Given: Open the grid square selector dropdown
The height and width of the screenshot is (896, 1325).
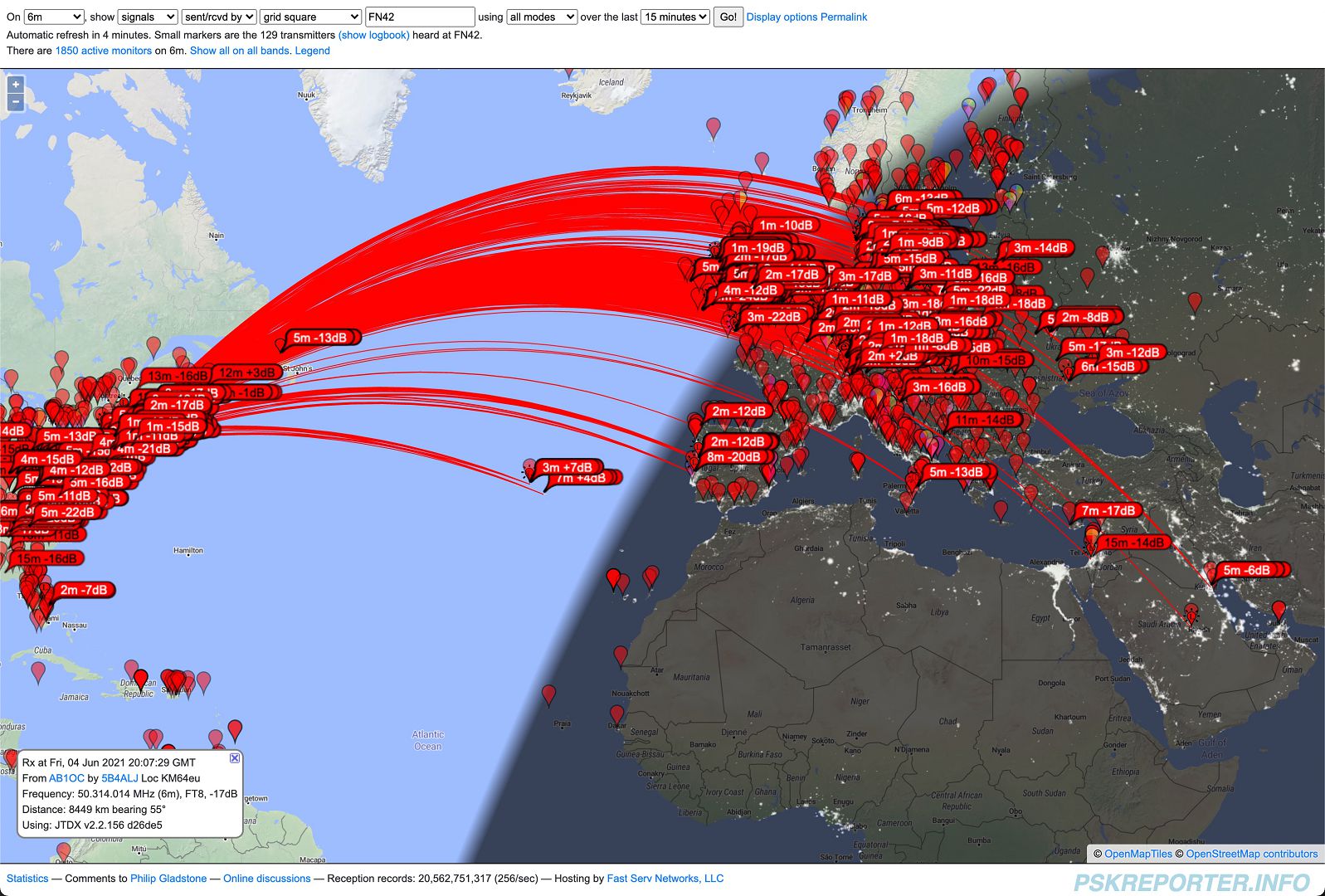Looking at the screenshot, I should pyautogui.click(x=310, y=17).
